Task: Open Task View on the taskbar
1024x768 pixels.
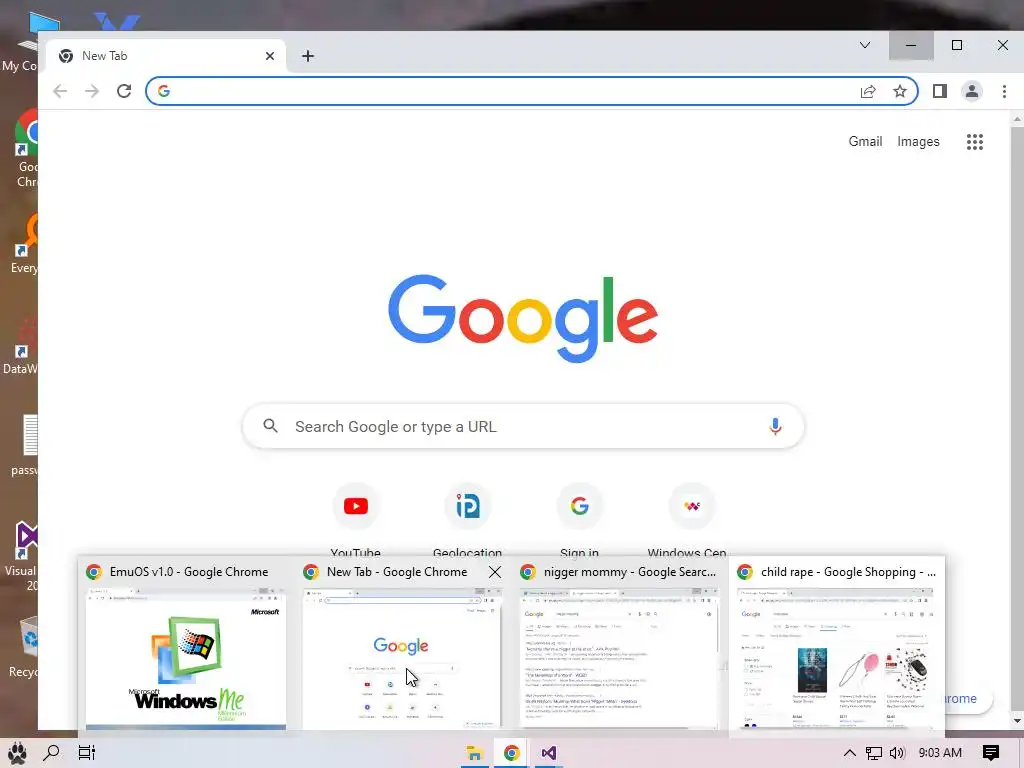Action: coord(87,753)
